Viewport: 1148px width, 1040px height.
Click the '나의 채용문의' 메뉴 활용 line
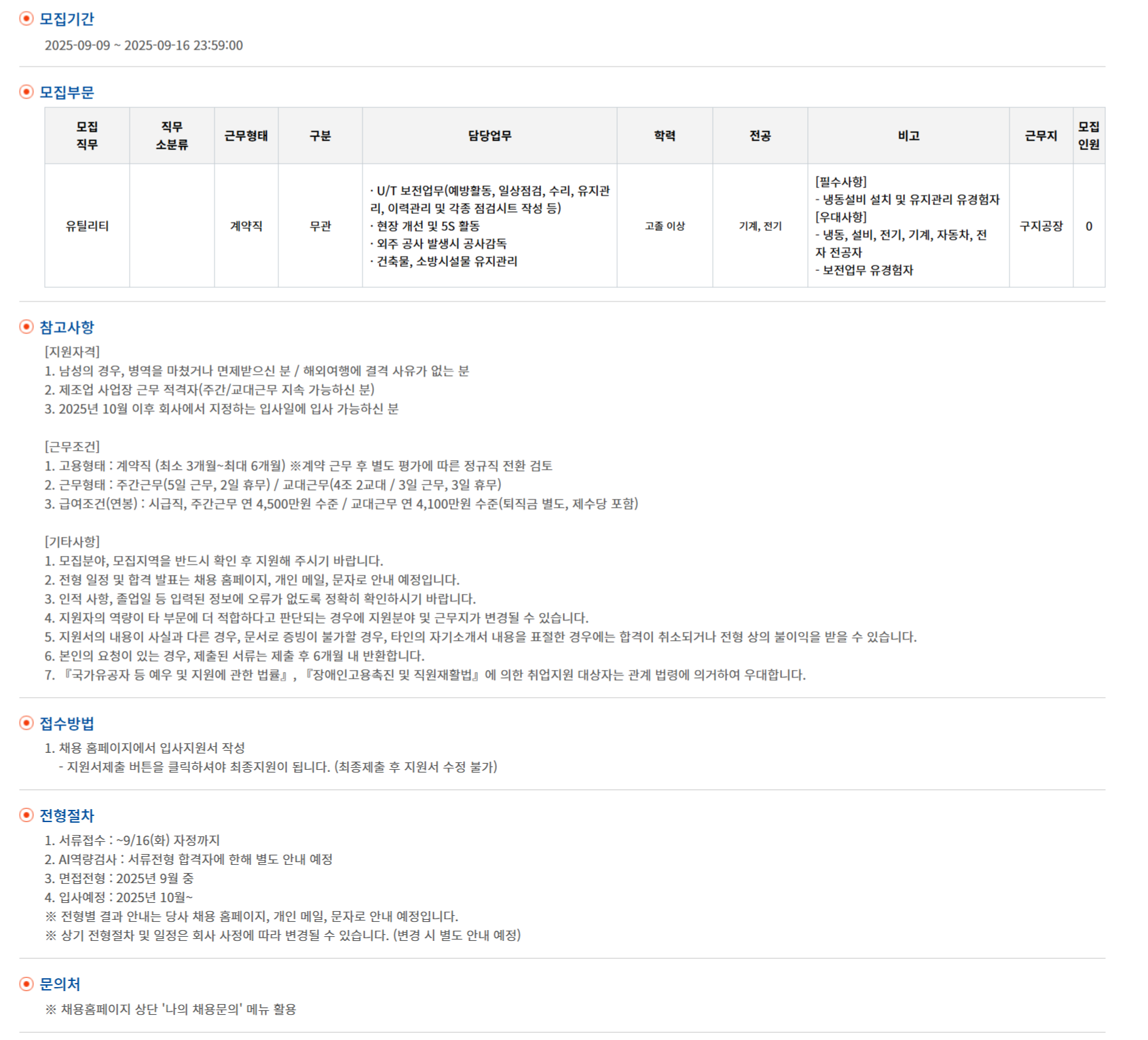[171, 1009]
